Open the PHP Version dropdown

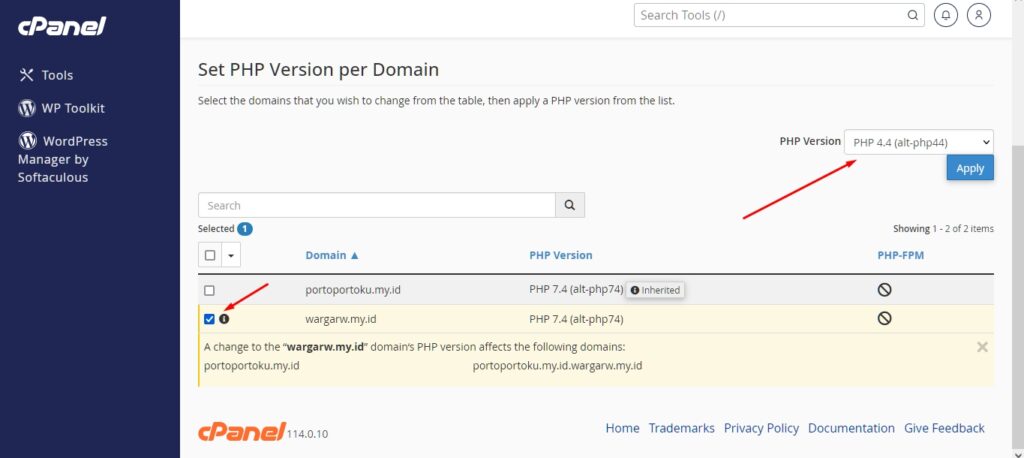[x=919, y=142]
